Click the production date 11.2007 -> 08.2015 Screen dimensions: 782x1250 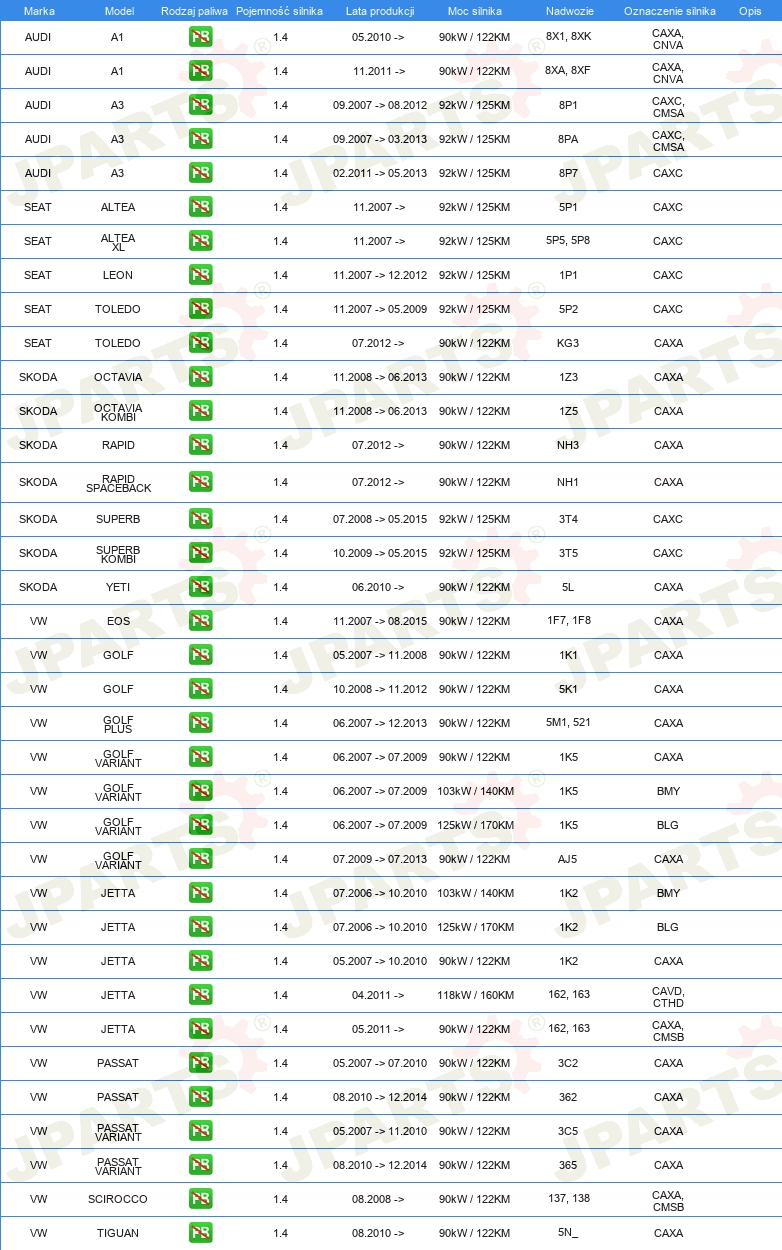[x=380, y=621]
